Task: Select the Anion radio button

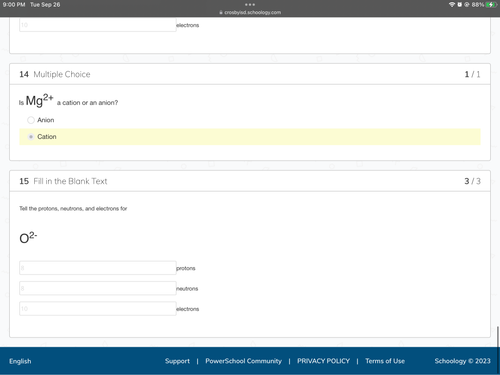Action: pos(31,120)
